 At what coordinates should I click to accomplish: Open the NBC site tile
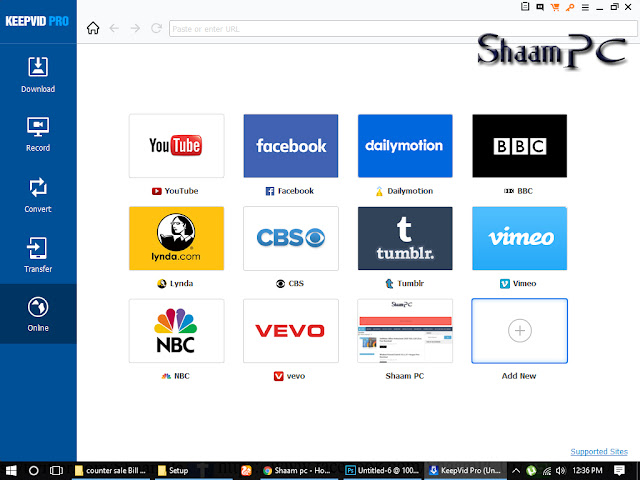tap(176, 331)
